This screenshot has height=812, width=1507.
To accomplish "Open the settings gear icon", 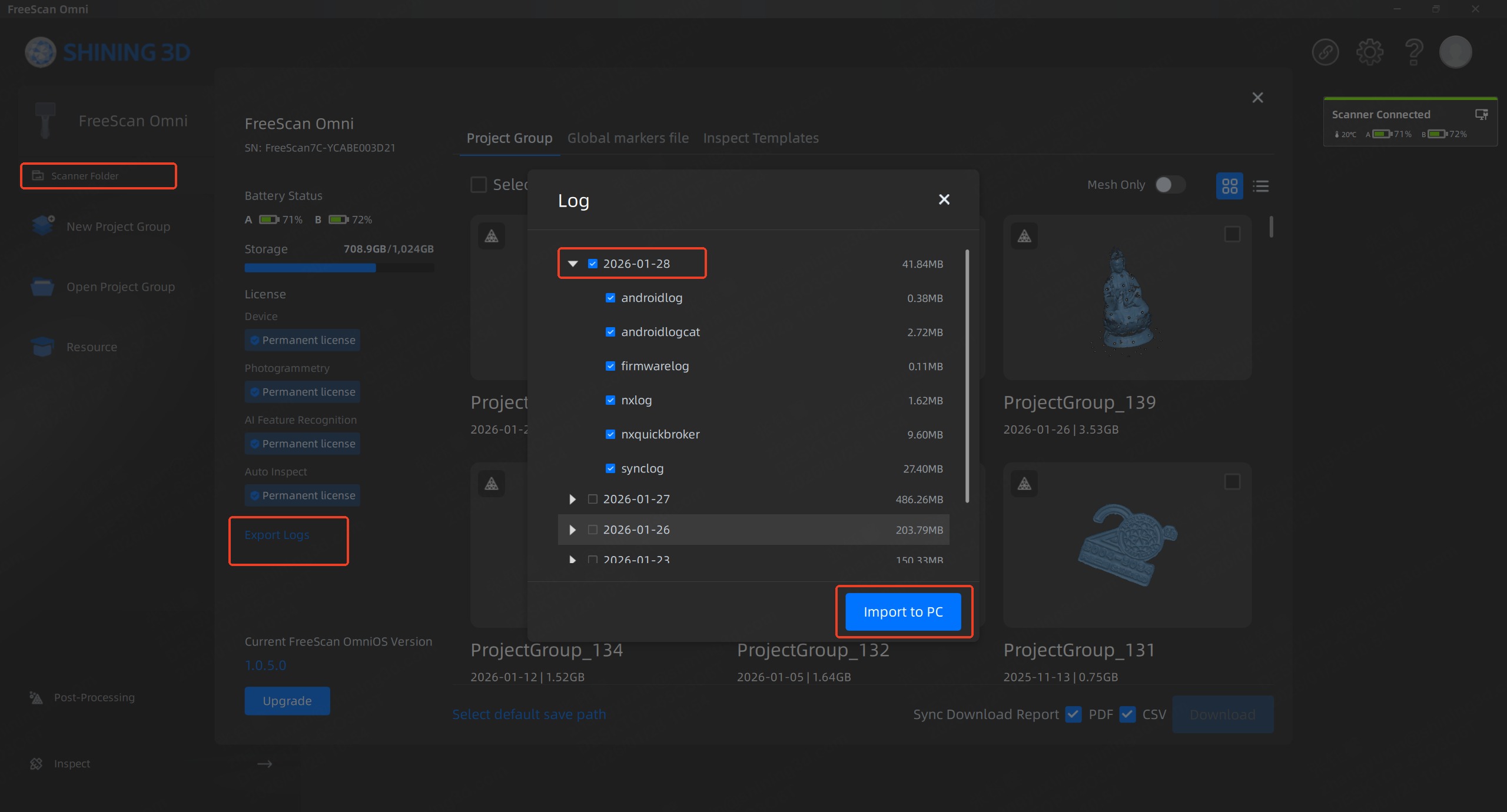I will 1370,52.
